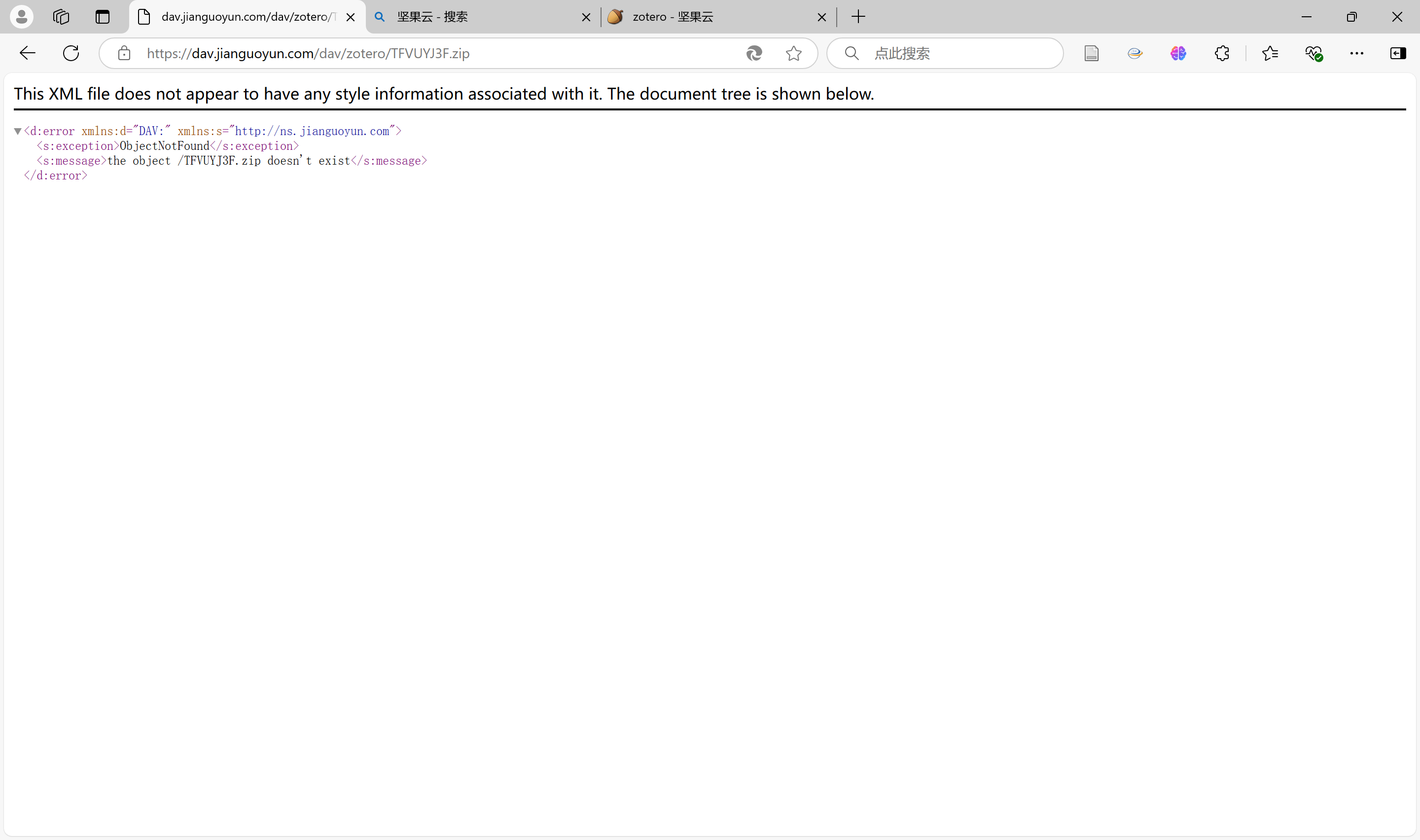Reload the page with refresh icon
1420x840 pixels.
(x=71, y=53)
